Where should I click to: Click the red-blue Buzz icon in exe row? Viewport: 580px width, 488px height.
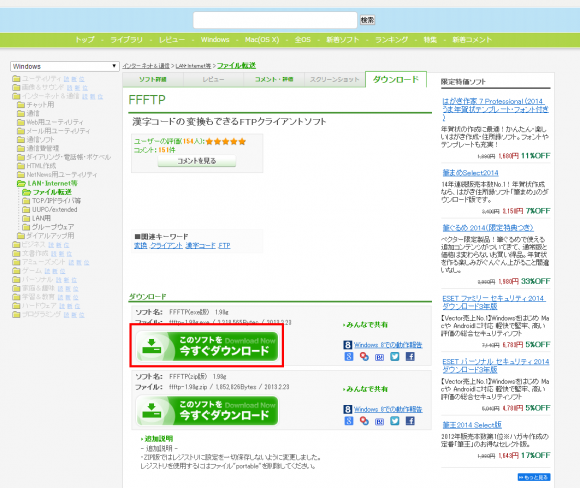click(x=364, y=357)
